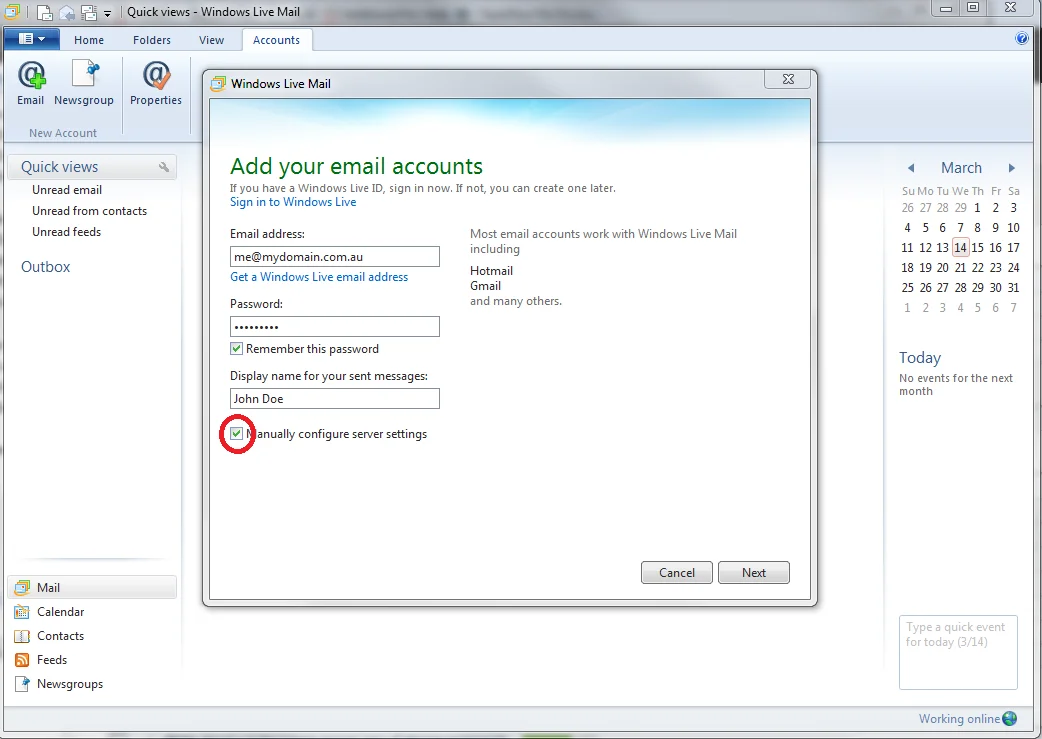Open the Windows Live Mail application menu button
This screenshot has width=1042, height=739.
[32, 39]
